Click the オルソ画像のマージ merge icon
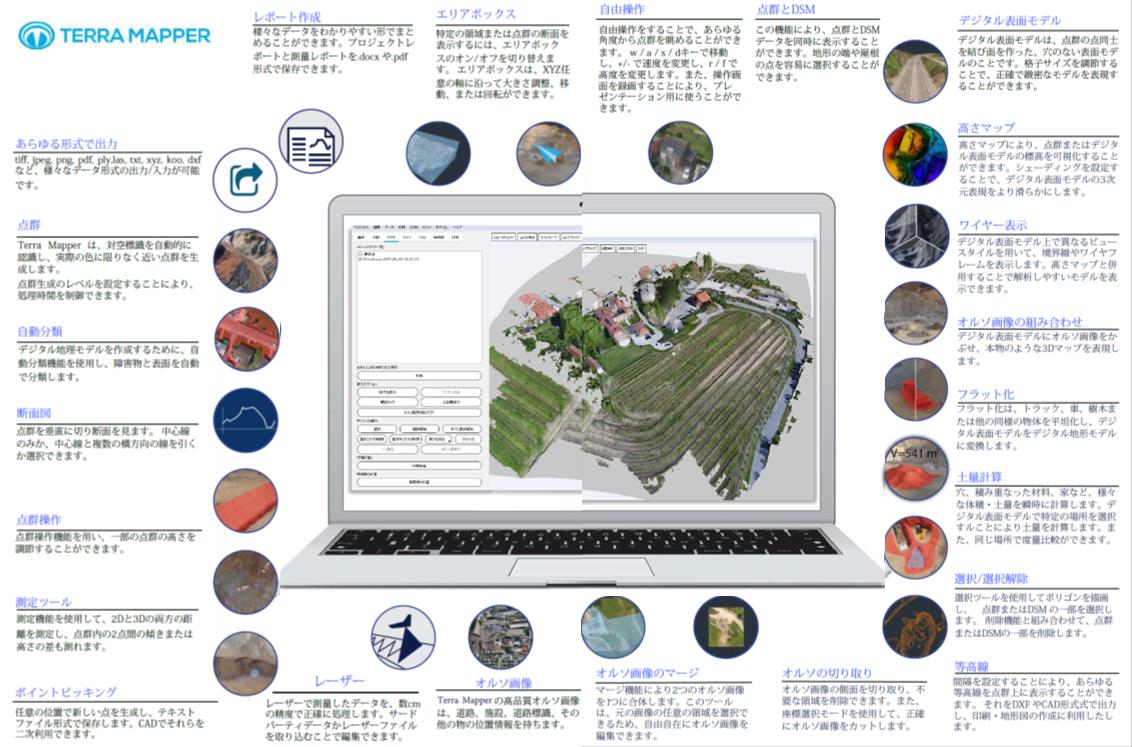The height and width of the screenshot is (747, 1132). pyautogui.click(x=613, y=628)
